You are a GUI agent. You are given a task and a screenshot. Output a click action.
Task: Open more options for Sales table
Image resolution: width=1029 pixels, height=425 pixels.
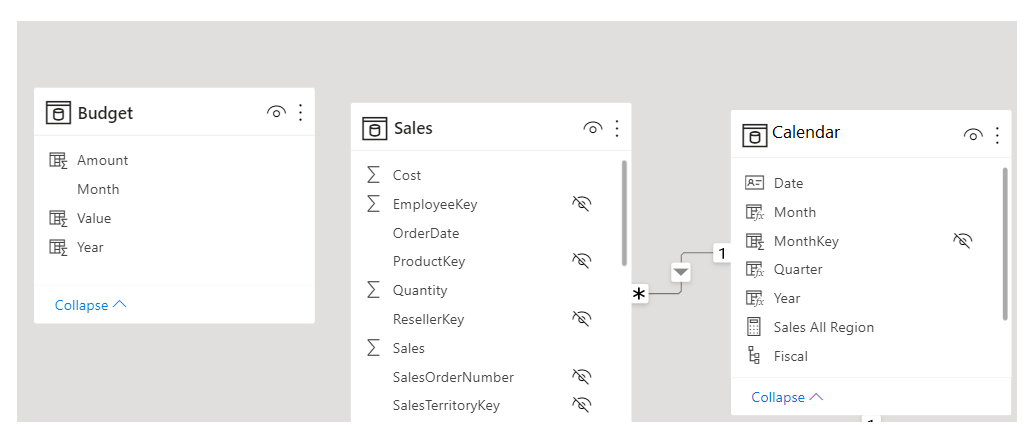click(617, 128)
